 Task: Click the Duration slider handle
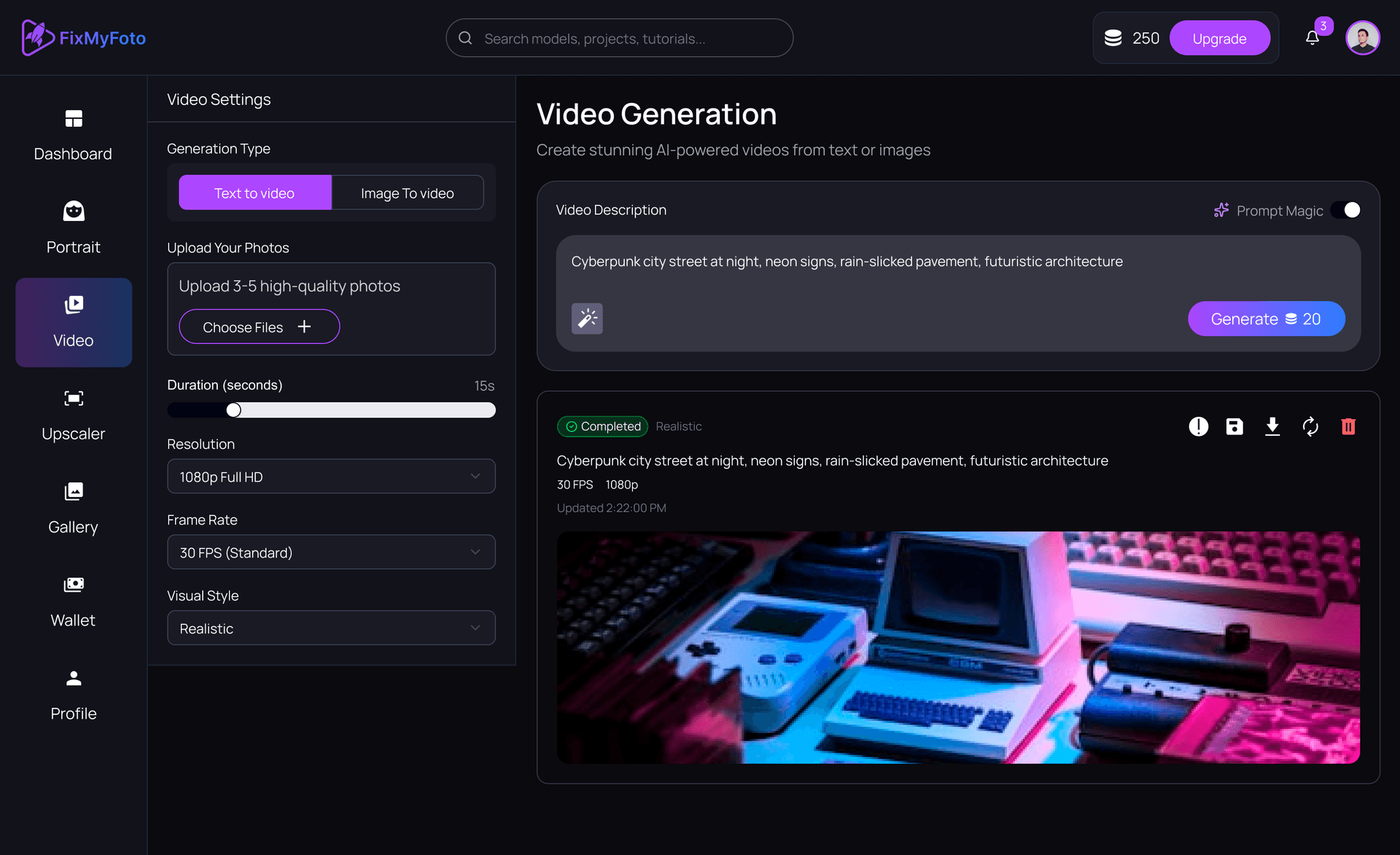tap(233, 410)
